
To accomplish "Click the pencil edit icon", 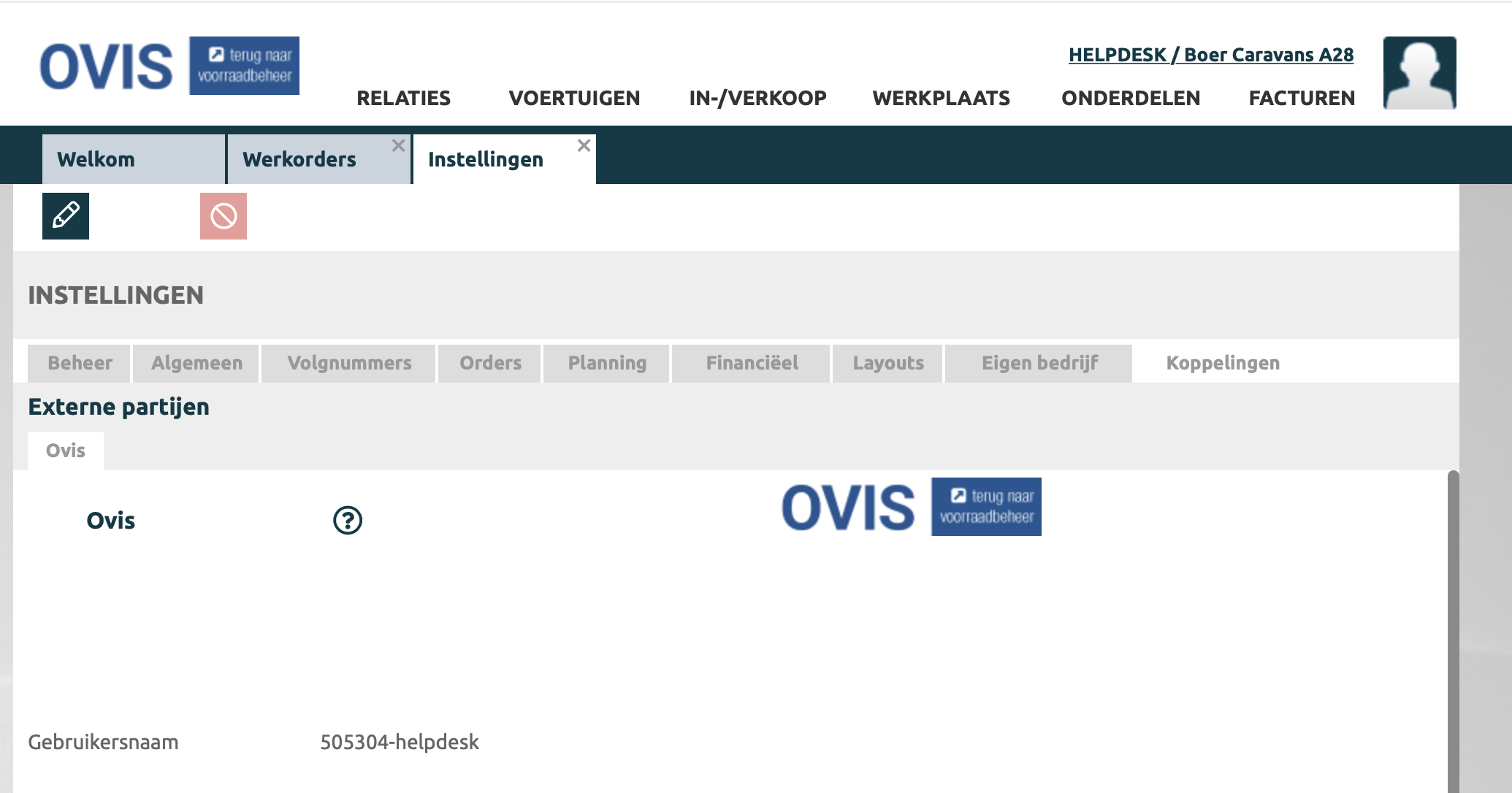I will [66, 216].
